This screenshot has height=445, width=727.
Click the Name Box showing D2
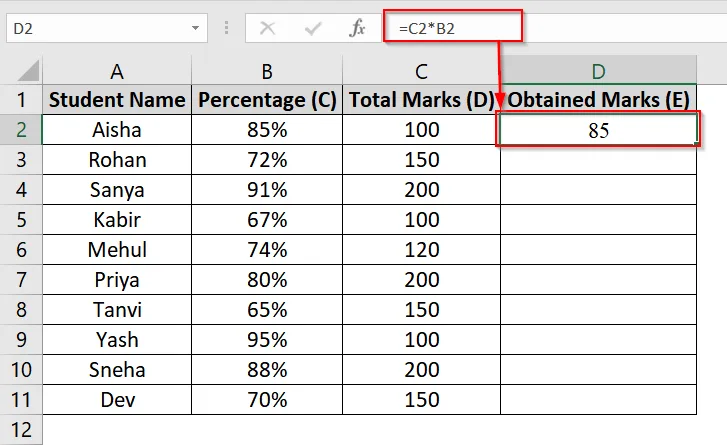click(107, 28)
